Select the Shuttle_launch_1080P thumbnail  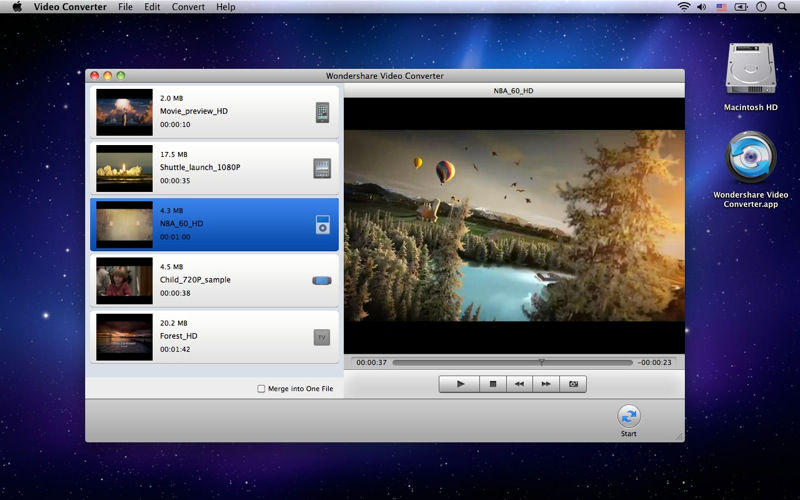pyautogui.click(x=124, y=168)
